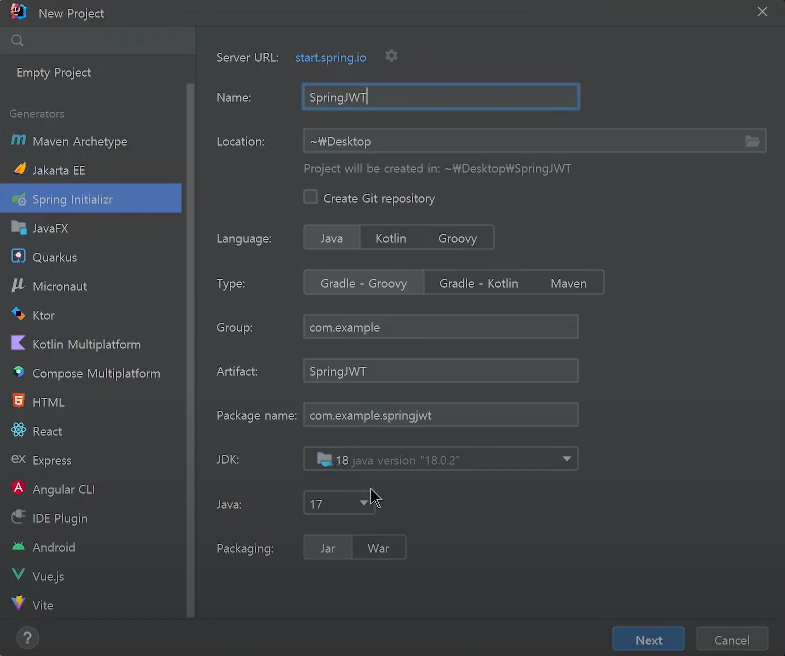Click the Micronaut generator icon
The height and width of the screenshot is (656, 785).
19,285
